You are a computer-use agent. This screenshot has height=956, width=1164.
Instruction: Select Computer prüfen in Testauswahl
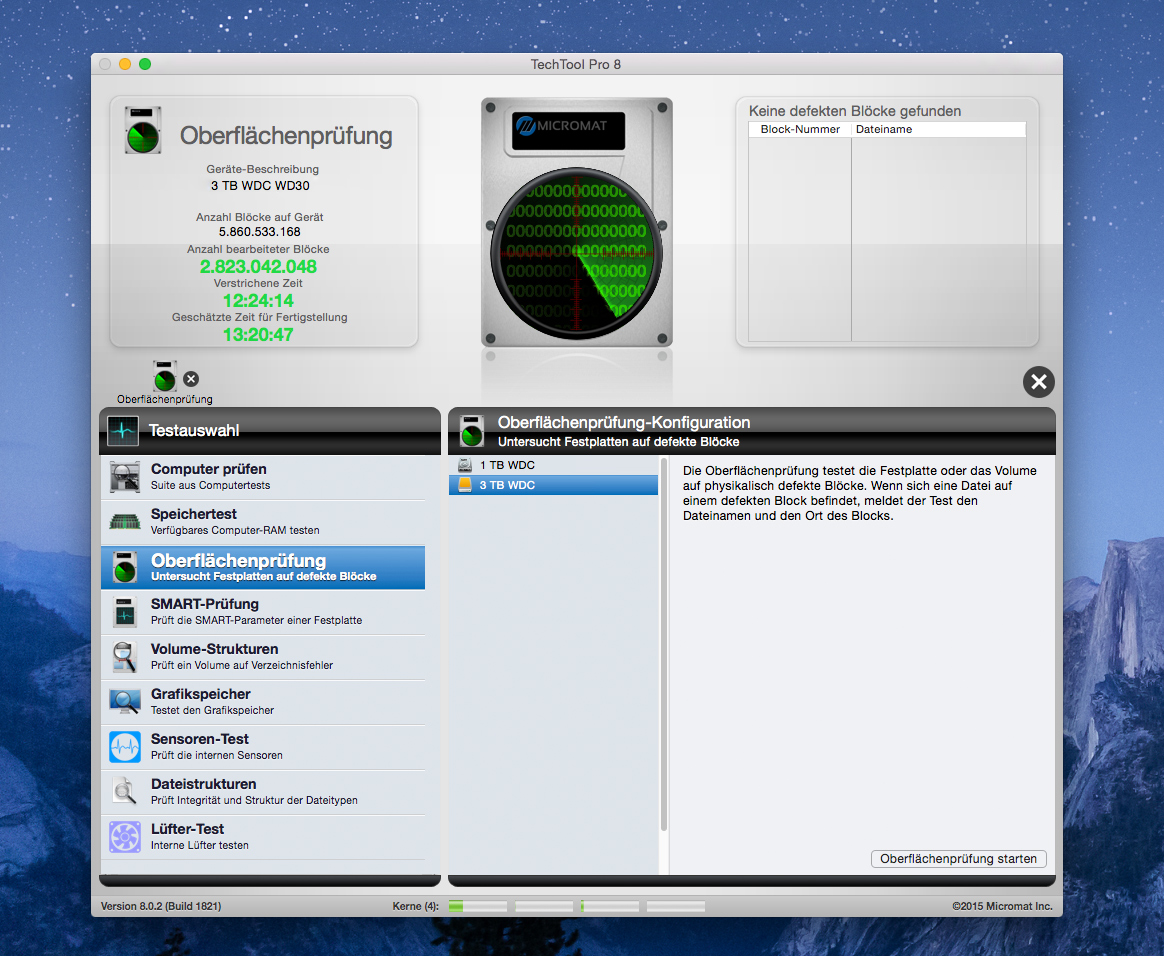click(x=263, y=477)
